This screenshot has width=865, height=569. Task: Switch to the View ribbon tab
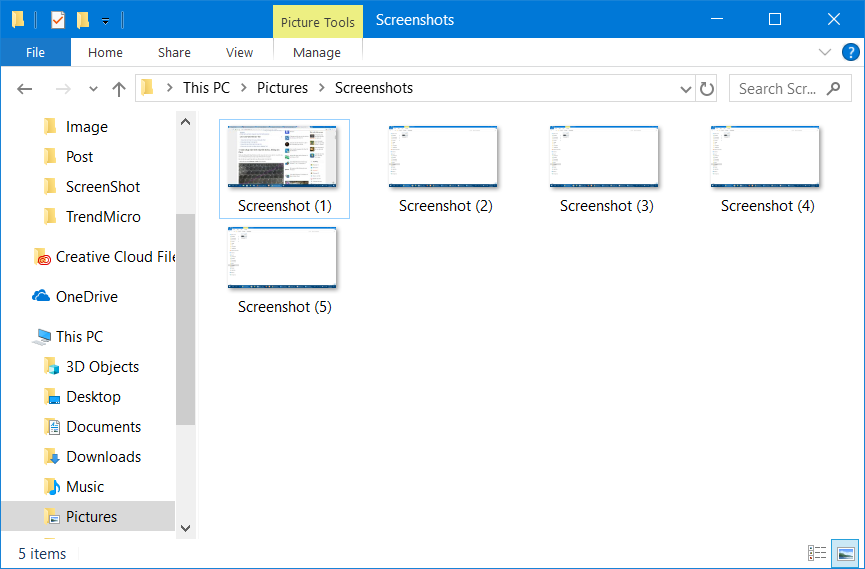coord(239,52)
